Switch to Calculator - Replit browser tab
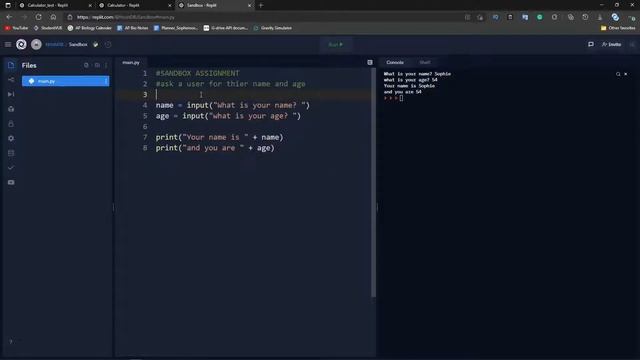The image size is (640, 360). (124, 5)
